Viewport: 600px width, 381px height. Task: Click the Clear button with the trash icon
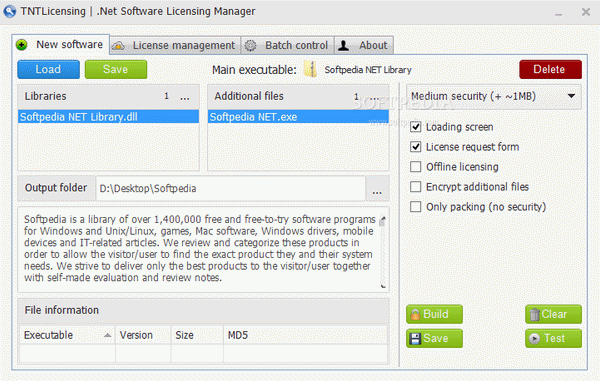(x=553, y=314)
